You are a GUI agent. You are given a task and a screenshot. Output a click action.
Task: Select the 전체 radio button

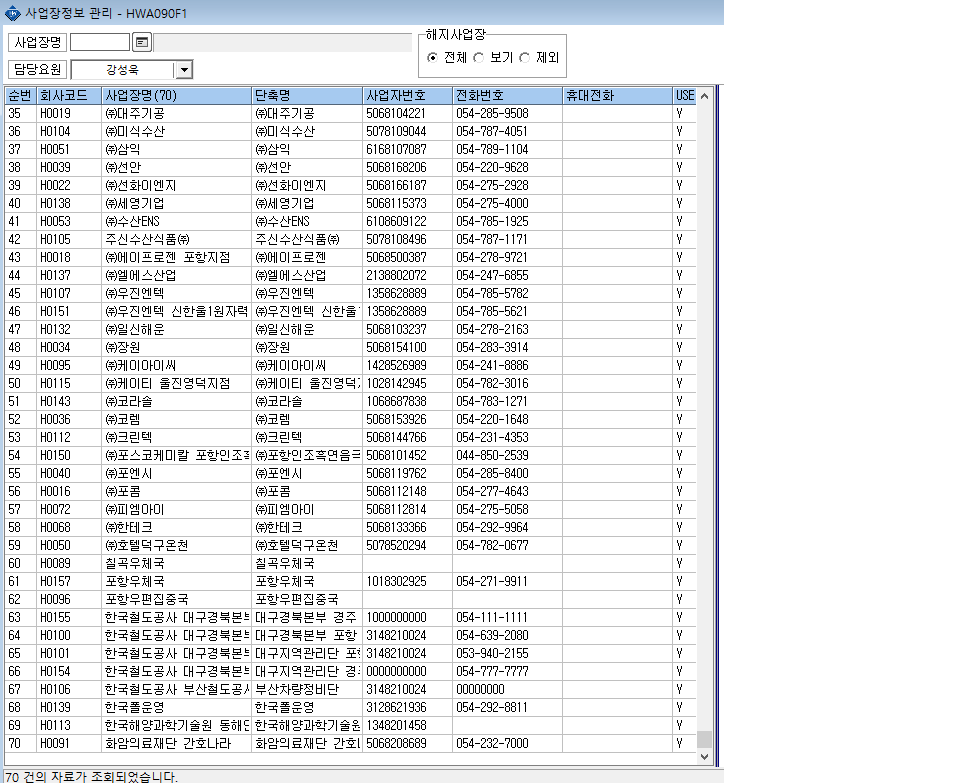(x=432, y=58)
